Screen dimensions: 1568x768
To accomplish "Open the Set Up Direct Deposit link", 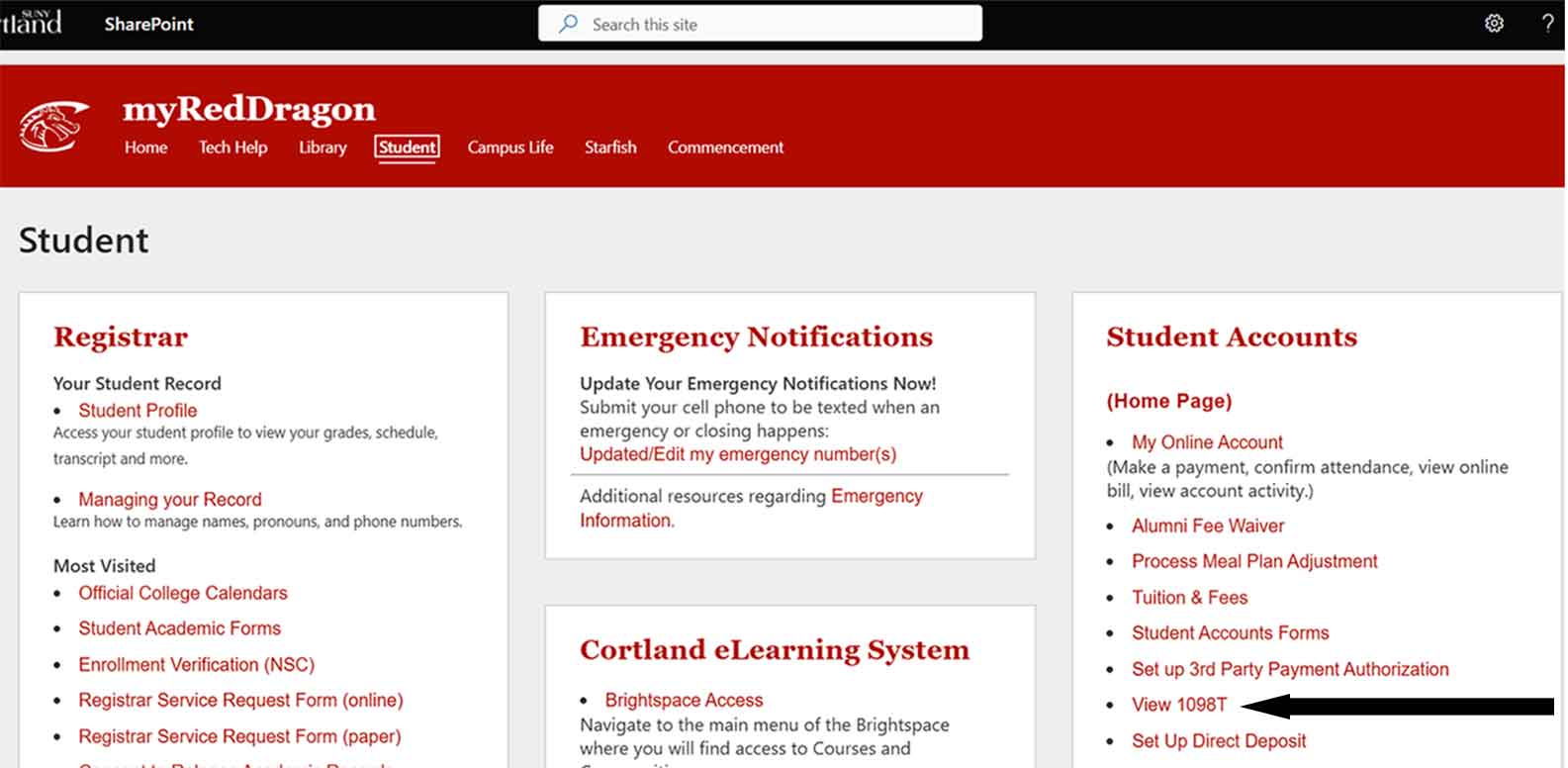I will 1219,740.
